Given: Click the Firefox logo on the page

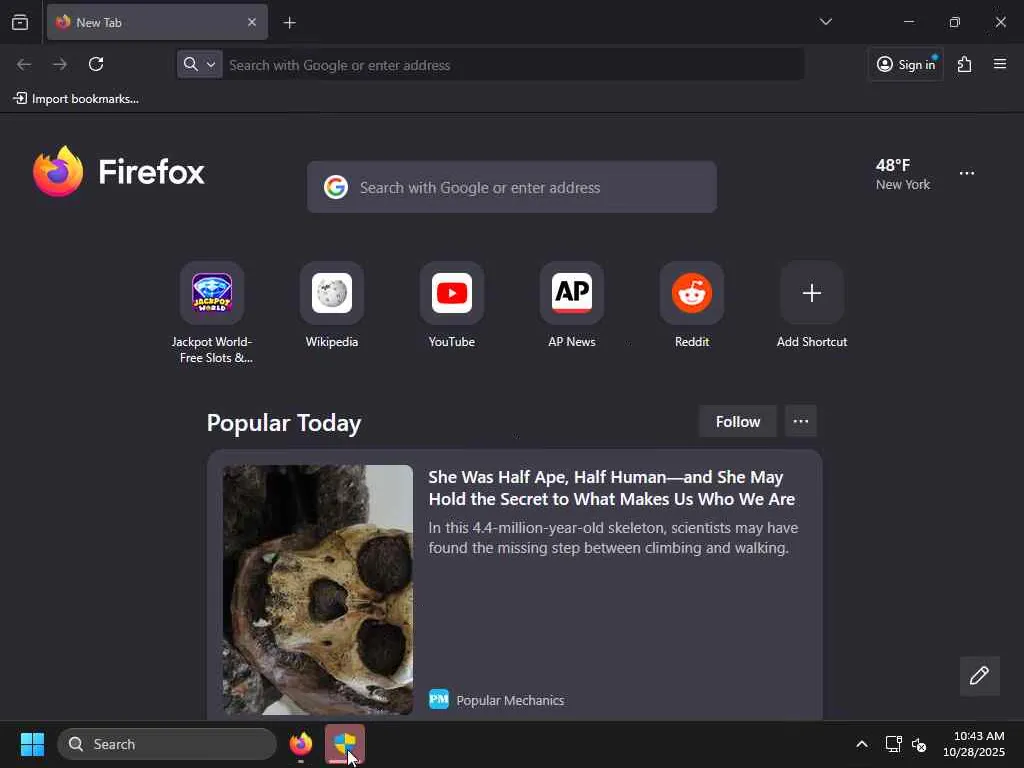Looking at the screenshot, I should coord(119,171).
